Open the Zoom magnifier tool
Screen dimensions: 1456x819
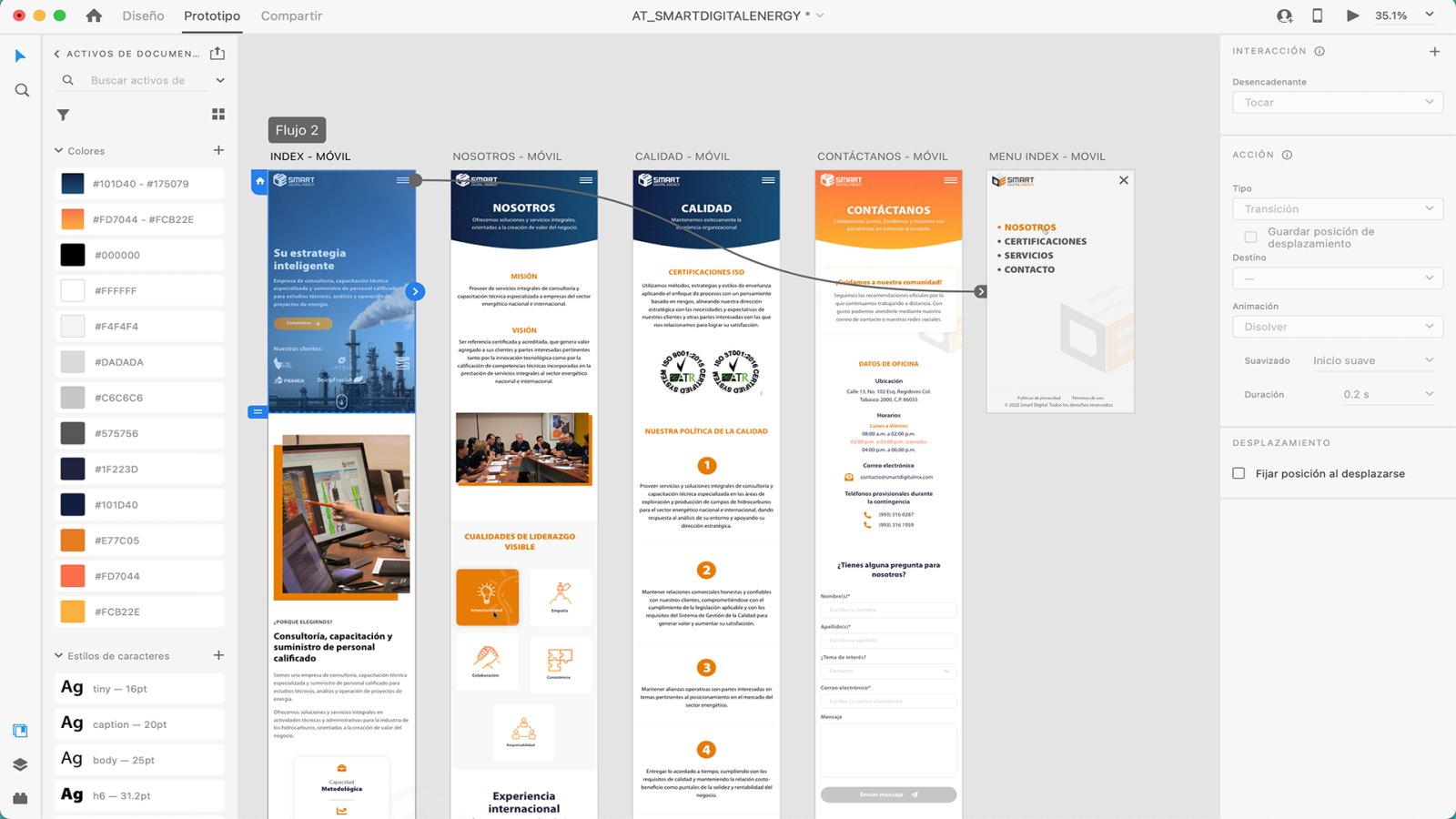22,90
